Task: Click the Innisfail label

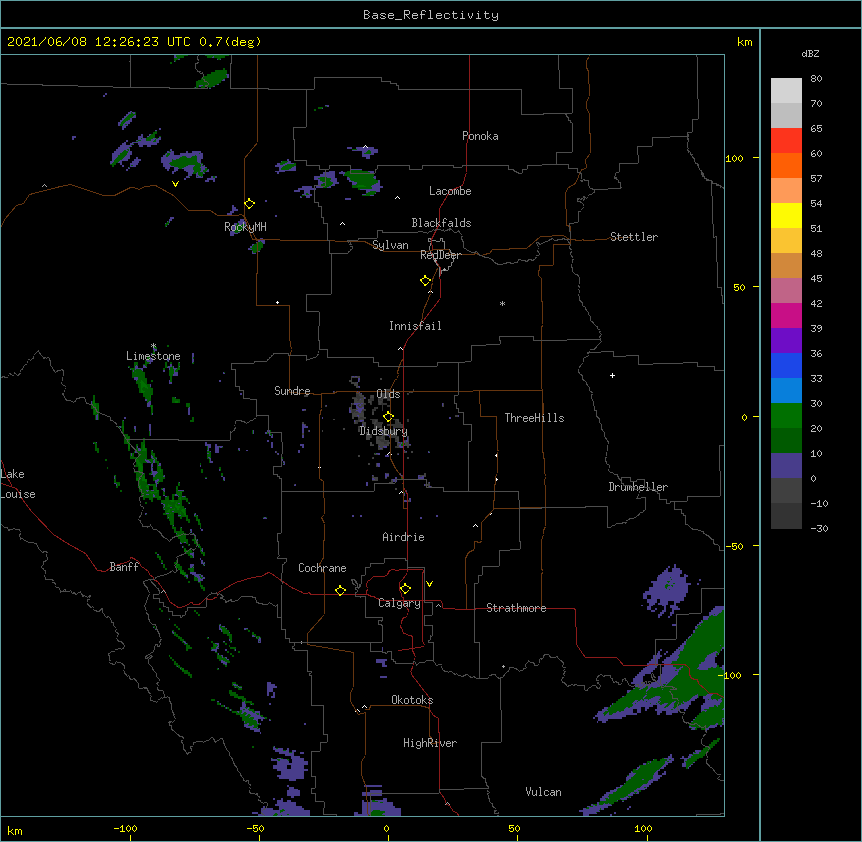Action: point(415,326)
